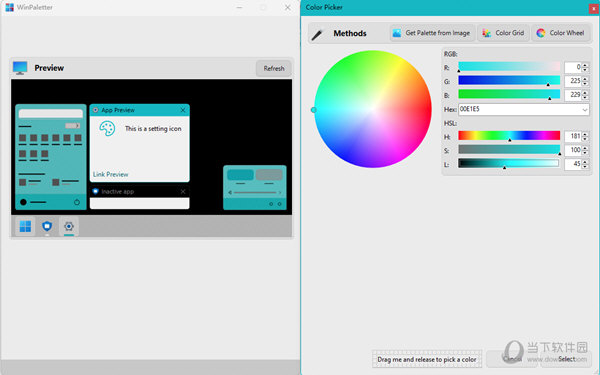Increase the R value with up arrow
This screenshot has height=375, width=600.
585,65
